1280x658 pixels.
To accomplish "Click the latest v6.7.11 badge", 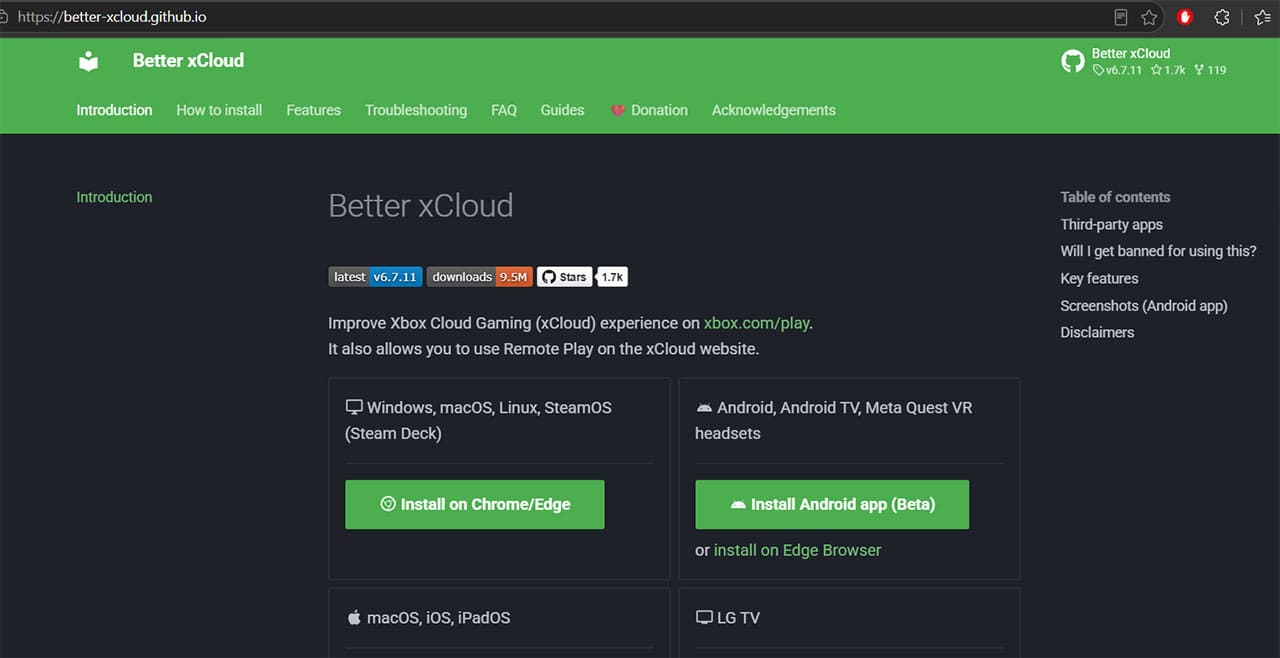I will (375, 277).
